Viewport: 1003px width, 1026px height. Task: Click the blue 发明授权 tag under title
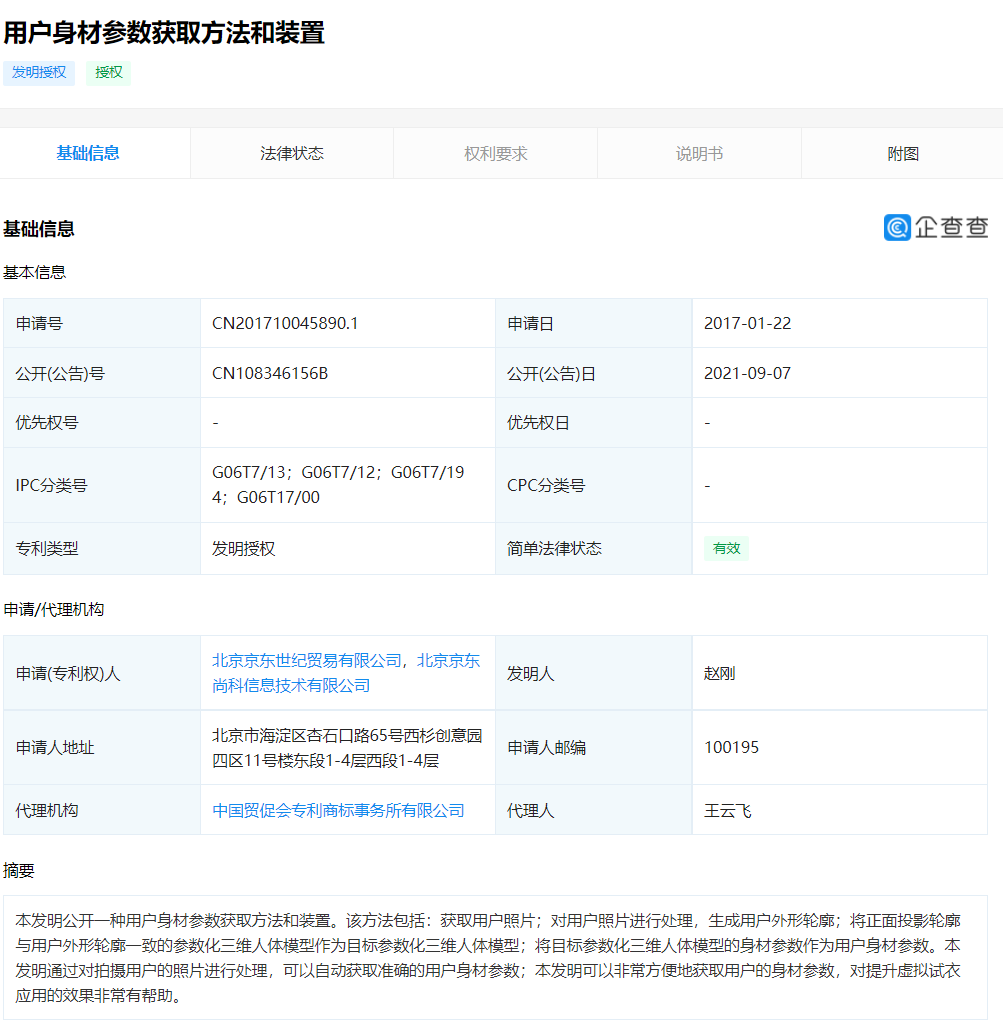click(39, 72)
